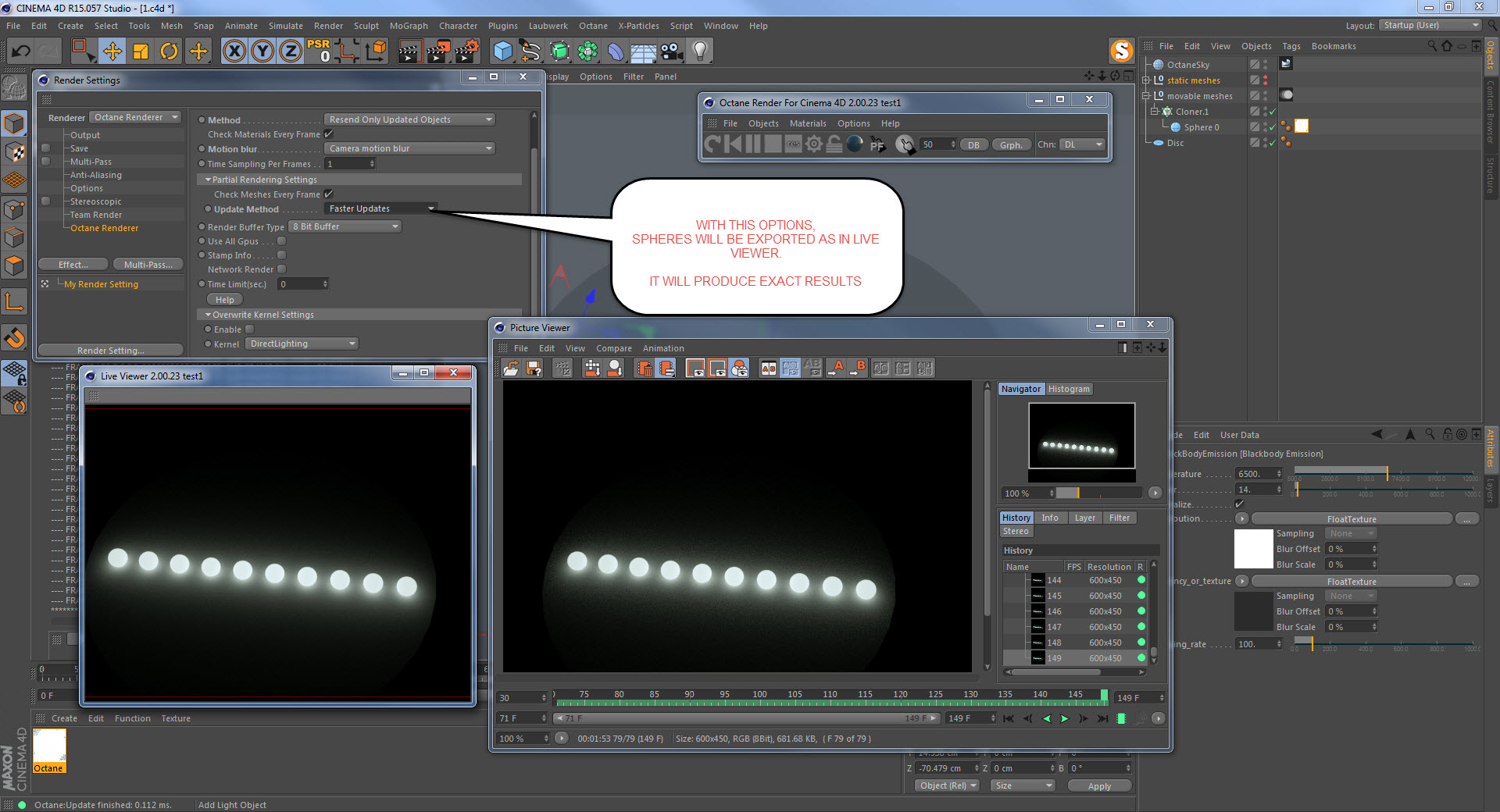This screenshot has width=1500, height=812.
Task: Open the Kernel dropdown showing DirectLighting
Action: point(302,344)
